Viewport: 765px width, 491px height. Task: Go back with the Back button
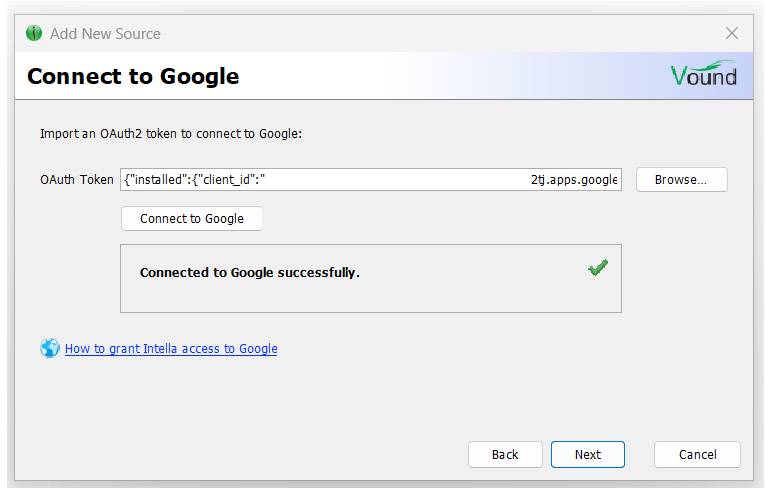pos(505,454)
